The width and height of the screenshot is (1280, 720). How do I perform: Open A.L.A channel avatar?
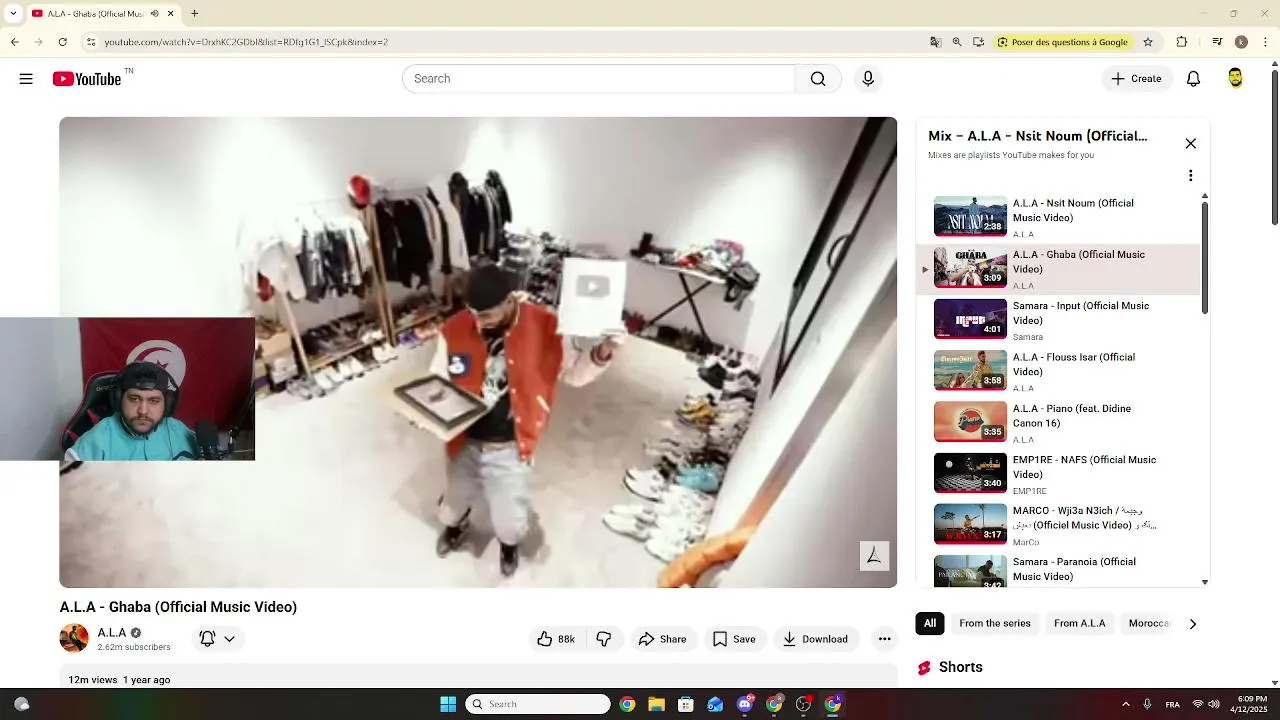(x=74, y=638)
